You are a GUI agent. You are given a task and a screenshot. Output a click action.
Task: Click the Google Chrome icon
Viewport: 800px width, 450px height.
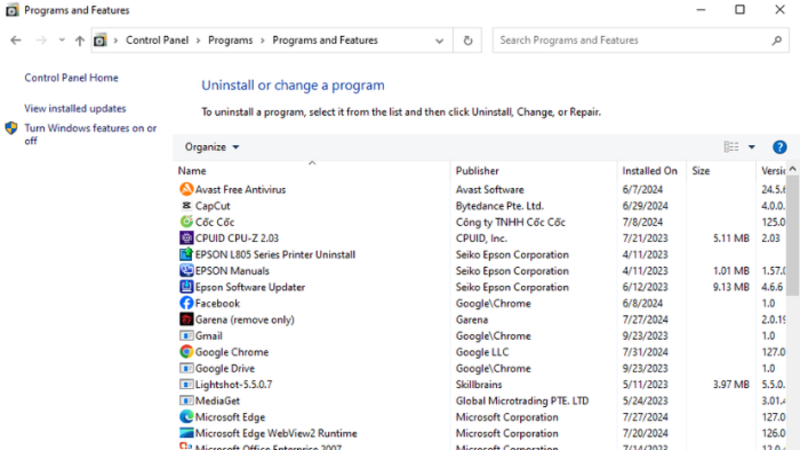[186, 352]
